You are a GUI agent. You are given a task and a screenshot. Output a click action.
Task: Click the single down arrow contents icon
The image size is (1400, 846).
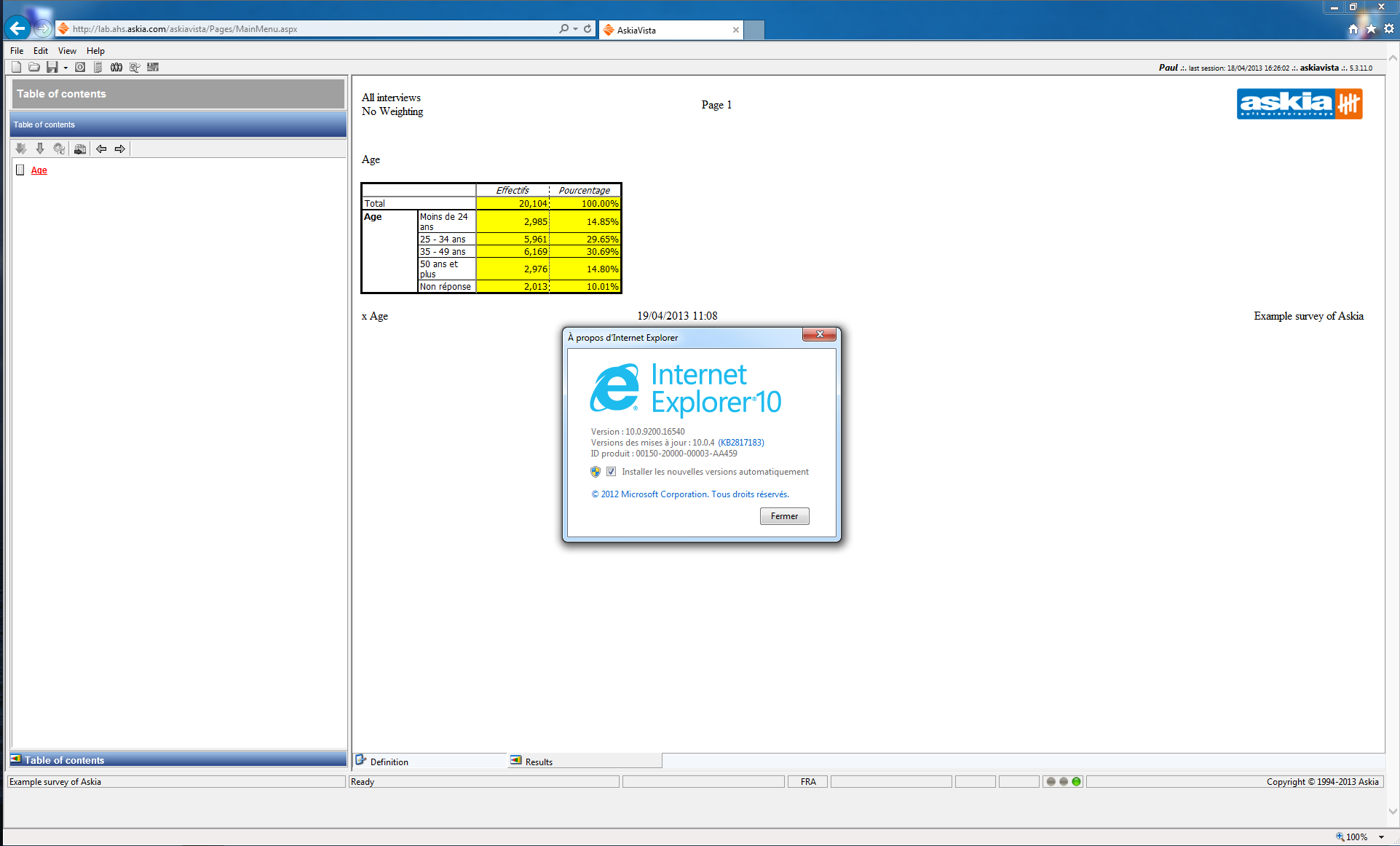[40, 149]
